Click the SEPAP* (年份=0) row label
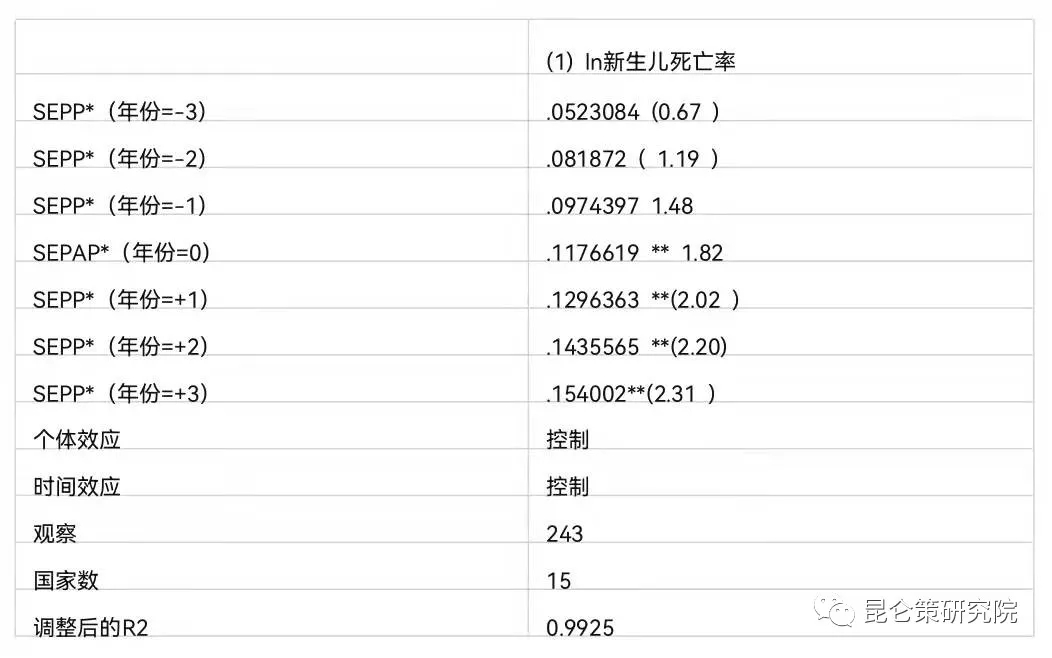1052x658 pixels. click(x=121, y=253)
